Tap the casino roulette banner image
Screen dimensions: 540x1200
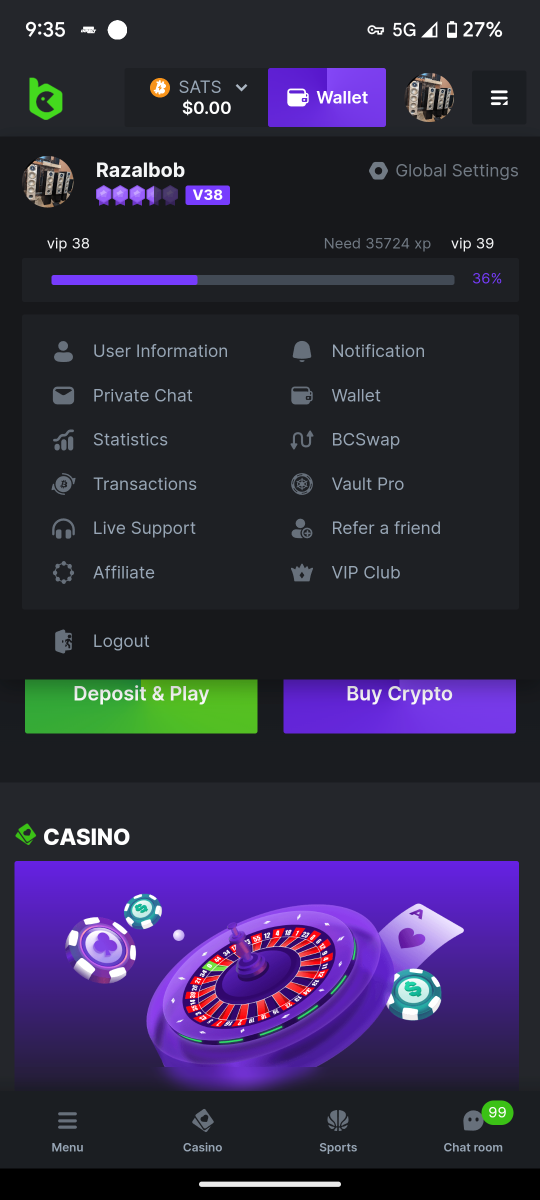click(267, 975)
